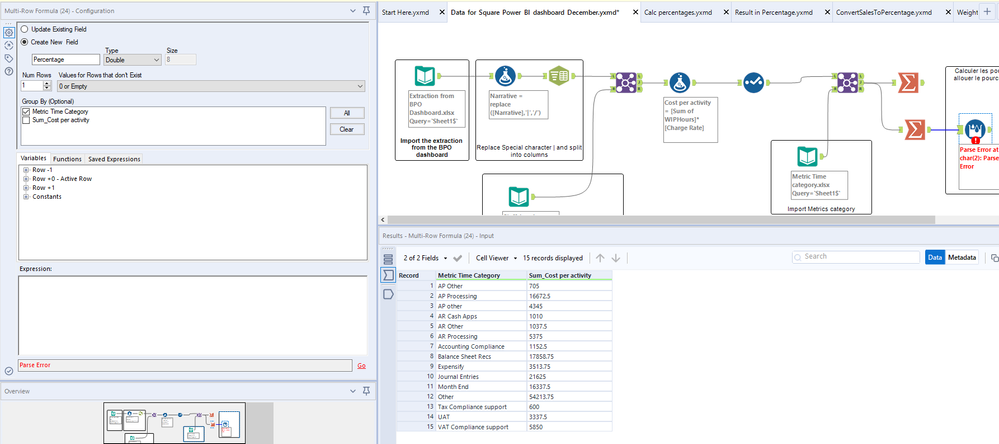Click the Go link beside Parse Error

(361, 366)
